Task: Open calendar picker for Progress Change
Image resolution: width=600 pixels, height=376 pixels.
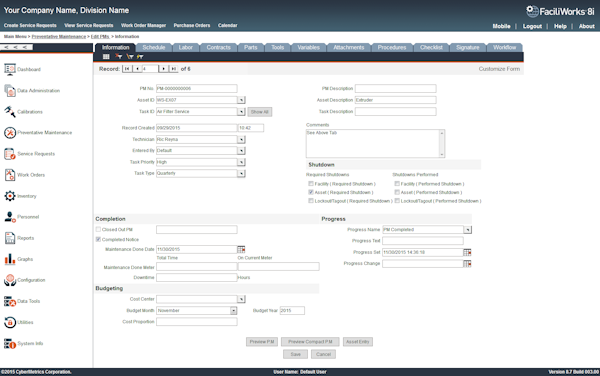Action: click(467, 264)
